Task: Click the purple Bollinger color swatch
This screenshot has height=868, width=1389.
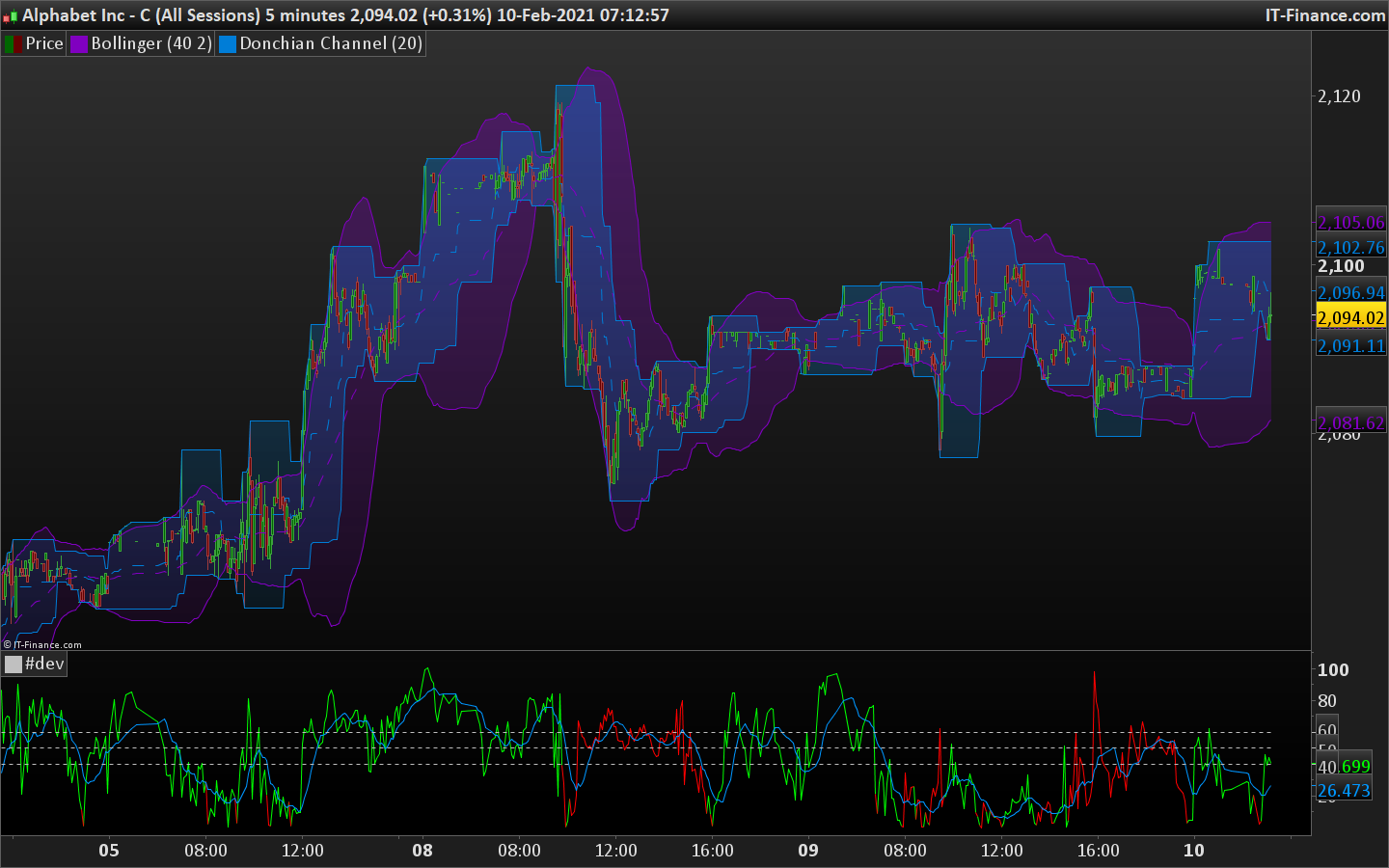Action: [x=79, y=44]
